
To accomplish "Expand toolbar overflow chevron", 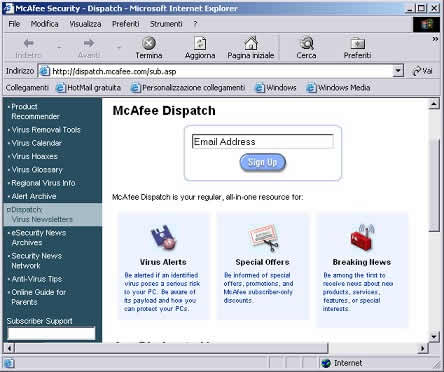I will click(x=435, y=39).
